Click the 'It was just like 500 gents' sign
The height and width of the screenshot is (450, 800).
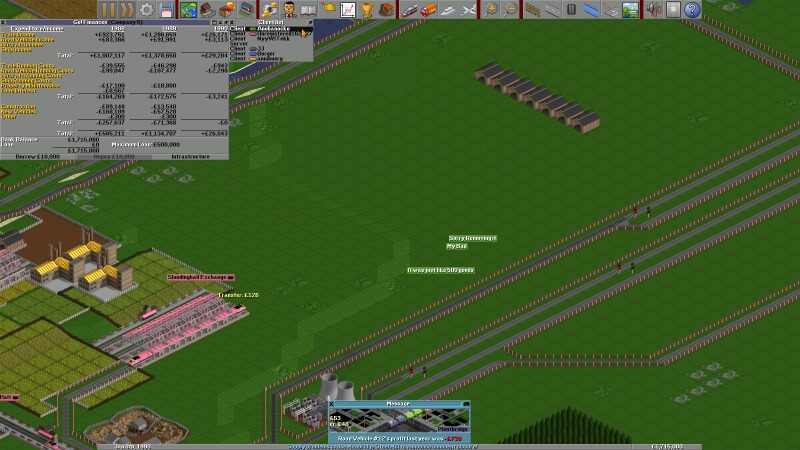[x=441, y=270]
